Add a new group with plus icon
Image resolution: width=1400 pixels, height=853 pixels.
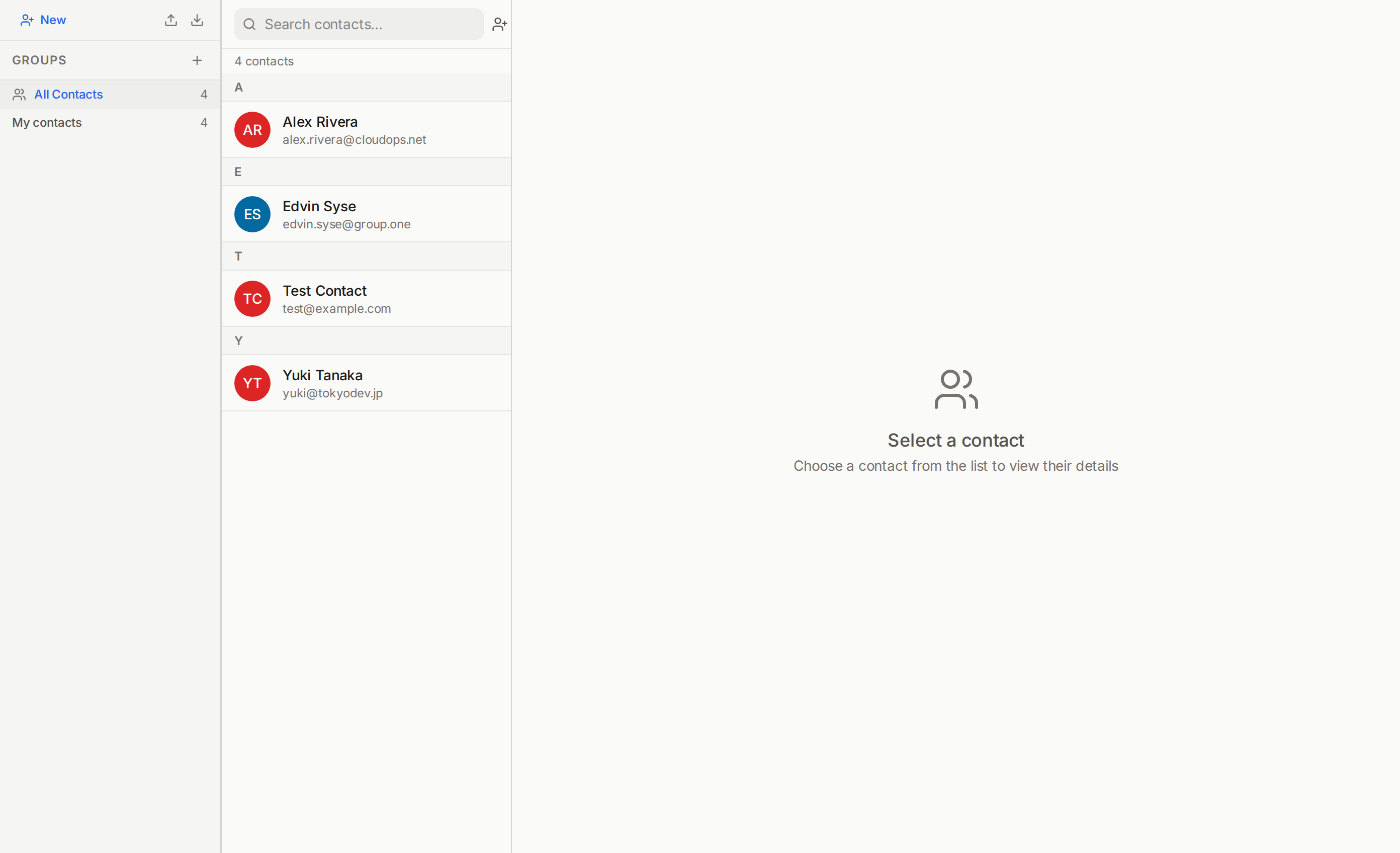pyautogui.click(x=197, y=60)
